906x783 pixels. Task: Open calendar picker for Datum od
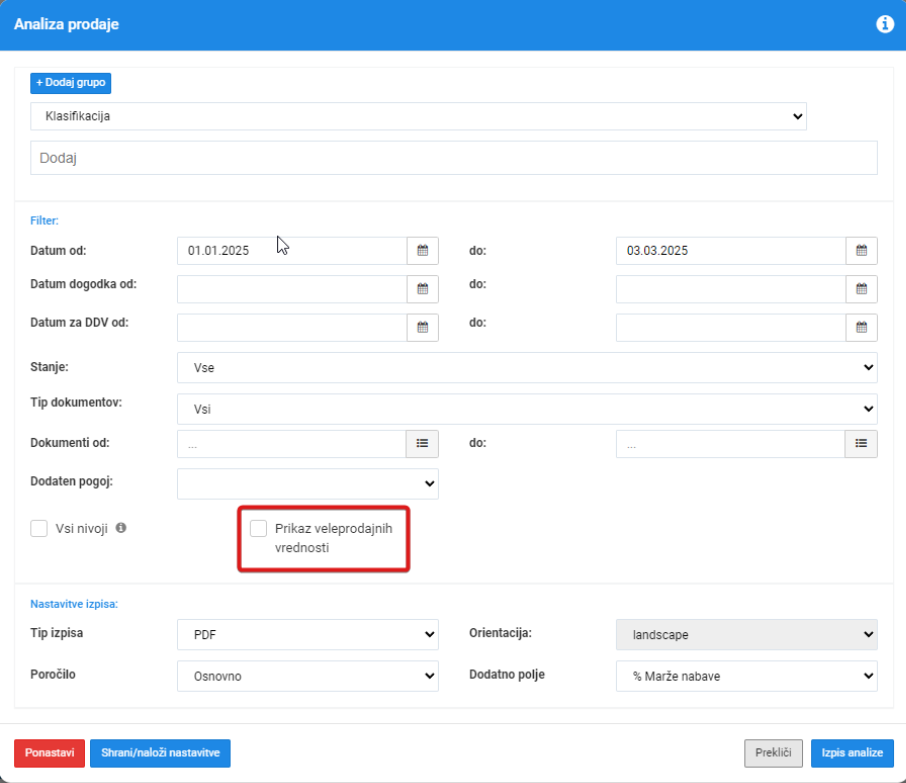(422, 251)
